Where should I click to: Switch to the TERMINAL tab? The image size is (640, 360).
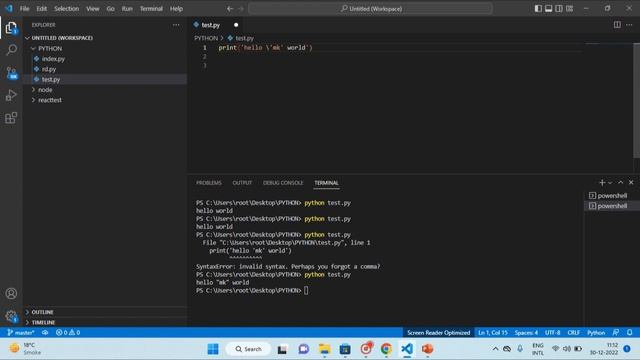(326, 183)
